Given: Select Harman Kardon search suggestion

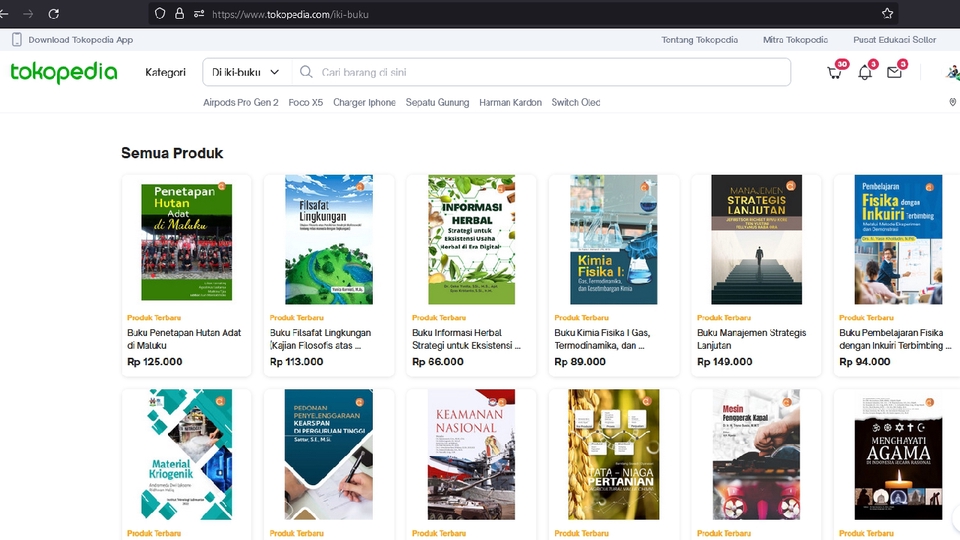Looking at the screenshot, I should tap(510, 102).
